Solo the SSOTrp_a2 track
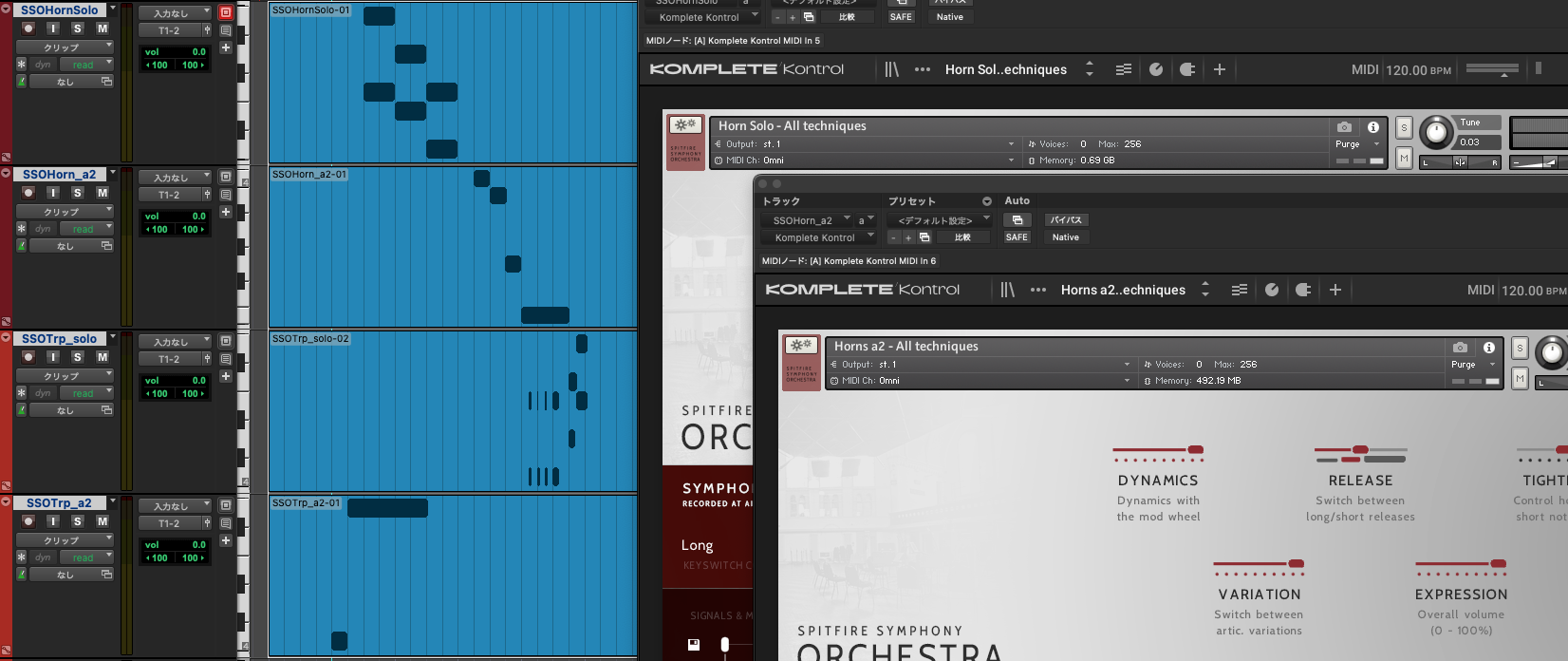This screenshot has width=1568, height=661. point(78,521)
